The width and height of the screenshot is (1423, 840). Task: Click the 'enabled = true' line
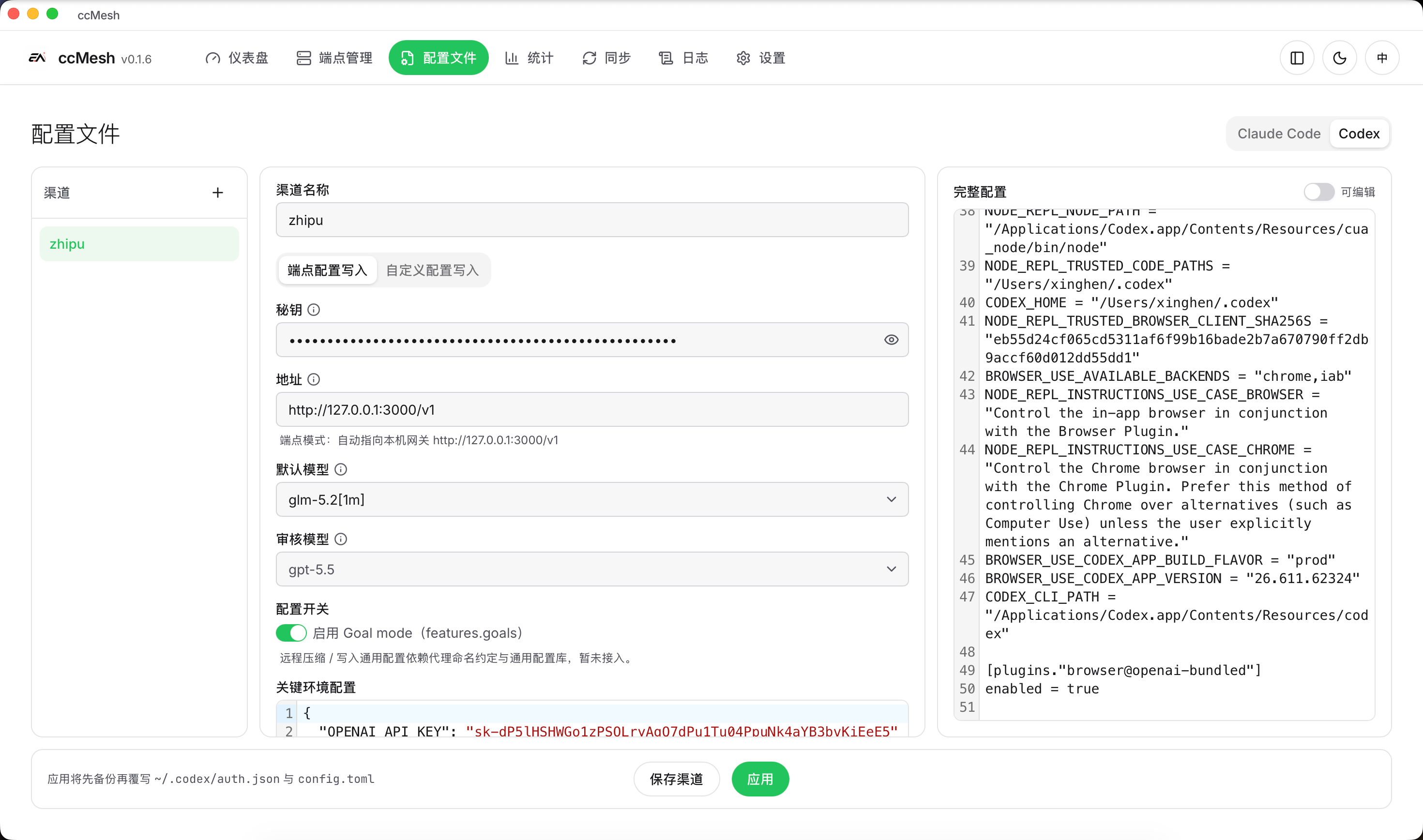pyautogui.click(x=1042, y=688)
